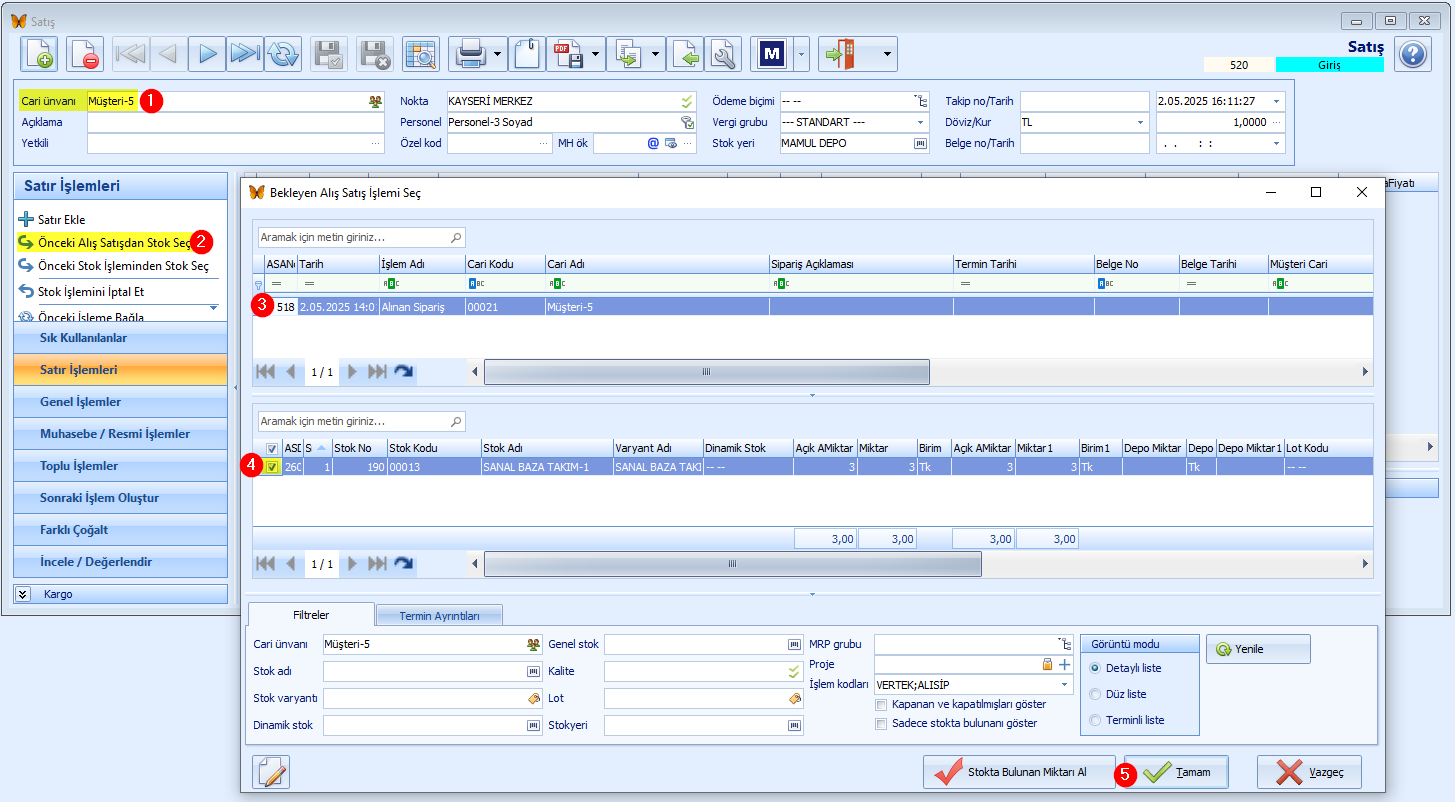Jump to the last record icon in toolbar

tap(245, 54)
